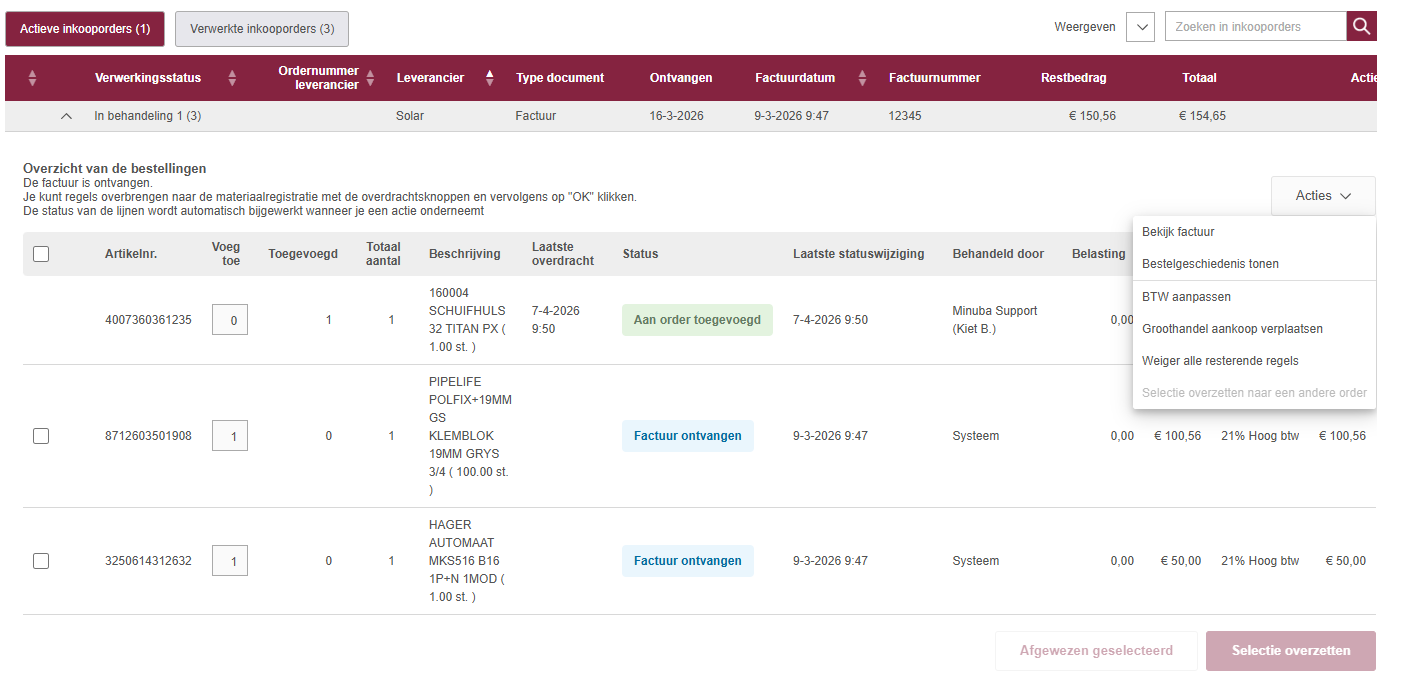This screenshot has width=1415, height=680.
Task: Select checkbox for article 8712603501908
Action: pyautogui.click(x=41, y=436)
